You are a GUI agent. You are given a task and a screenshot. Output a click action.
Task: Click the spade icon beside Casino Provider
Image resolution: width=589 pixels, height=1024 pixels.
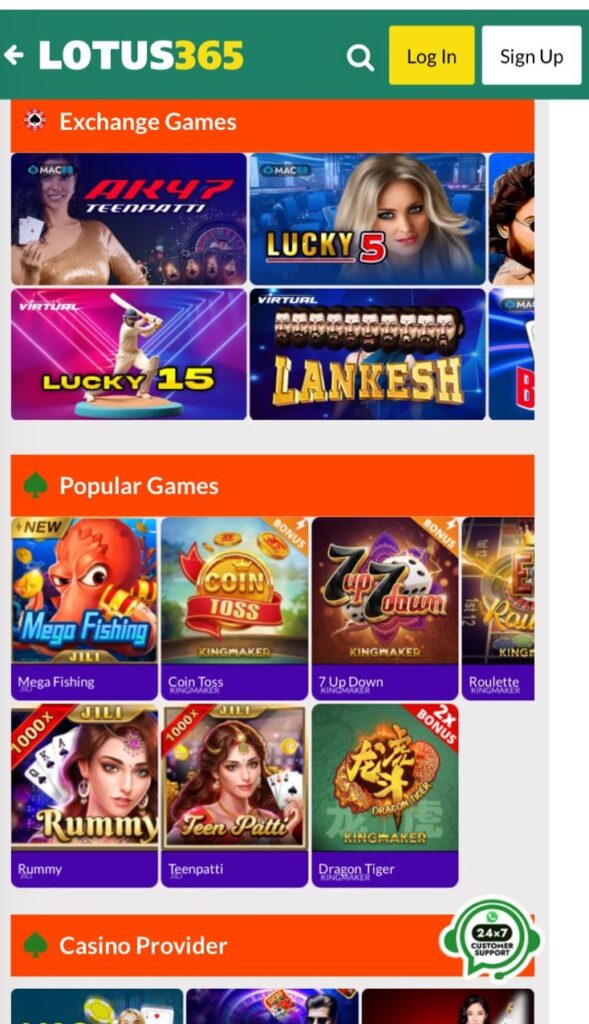35,945
